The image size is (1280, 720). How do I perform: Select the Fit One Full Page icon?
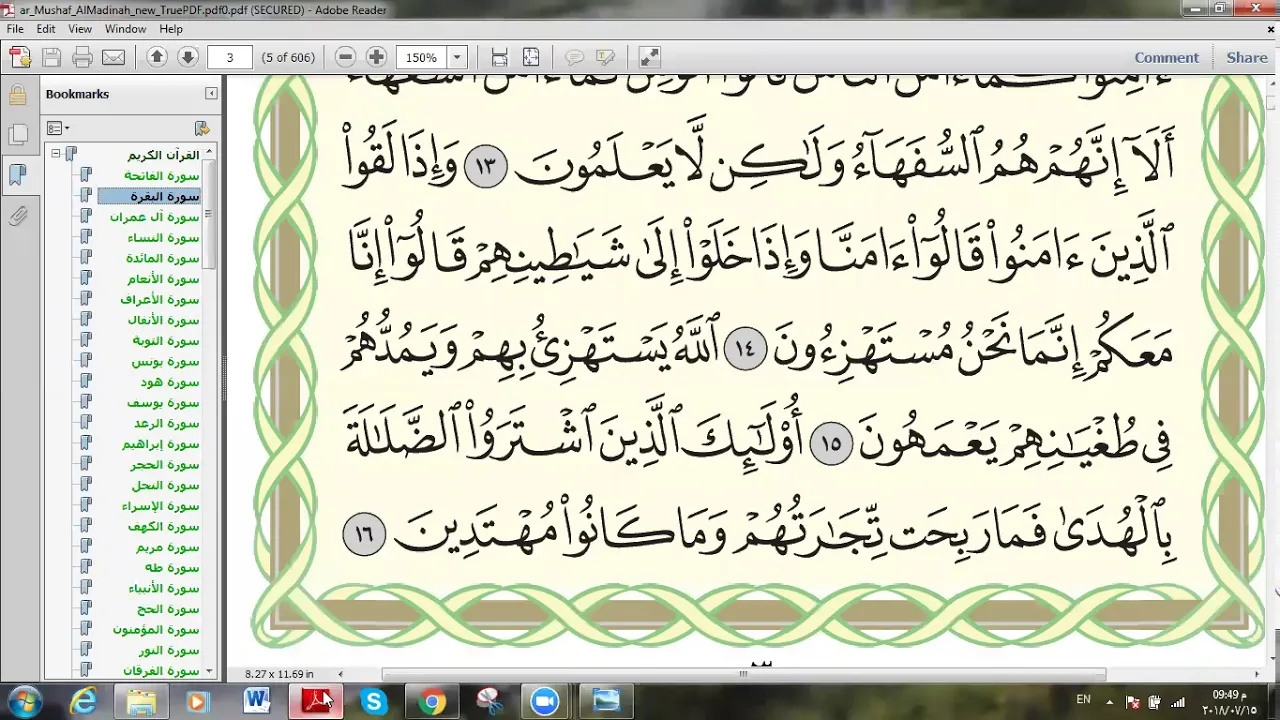point(531,57)
